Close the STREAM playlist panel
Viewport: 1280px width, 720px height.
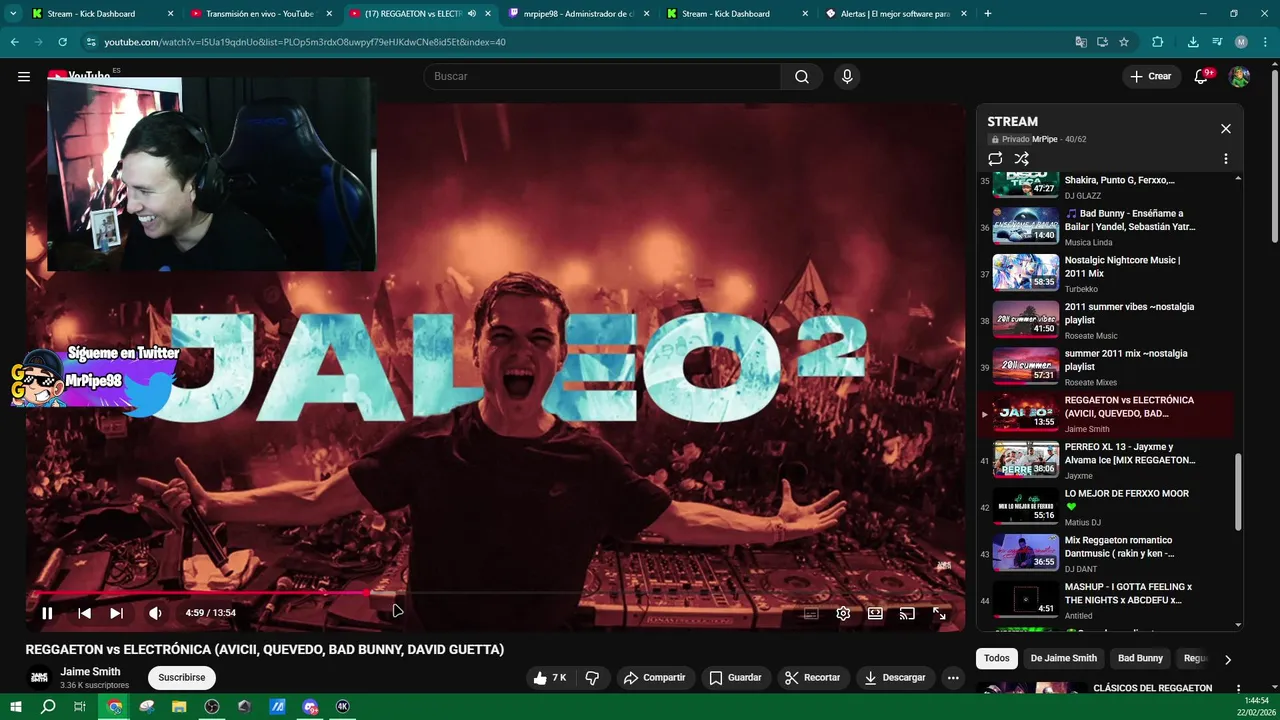(1226, 129)
